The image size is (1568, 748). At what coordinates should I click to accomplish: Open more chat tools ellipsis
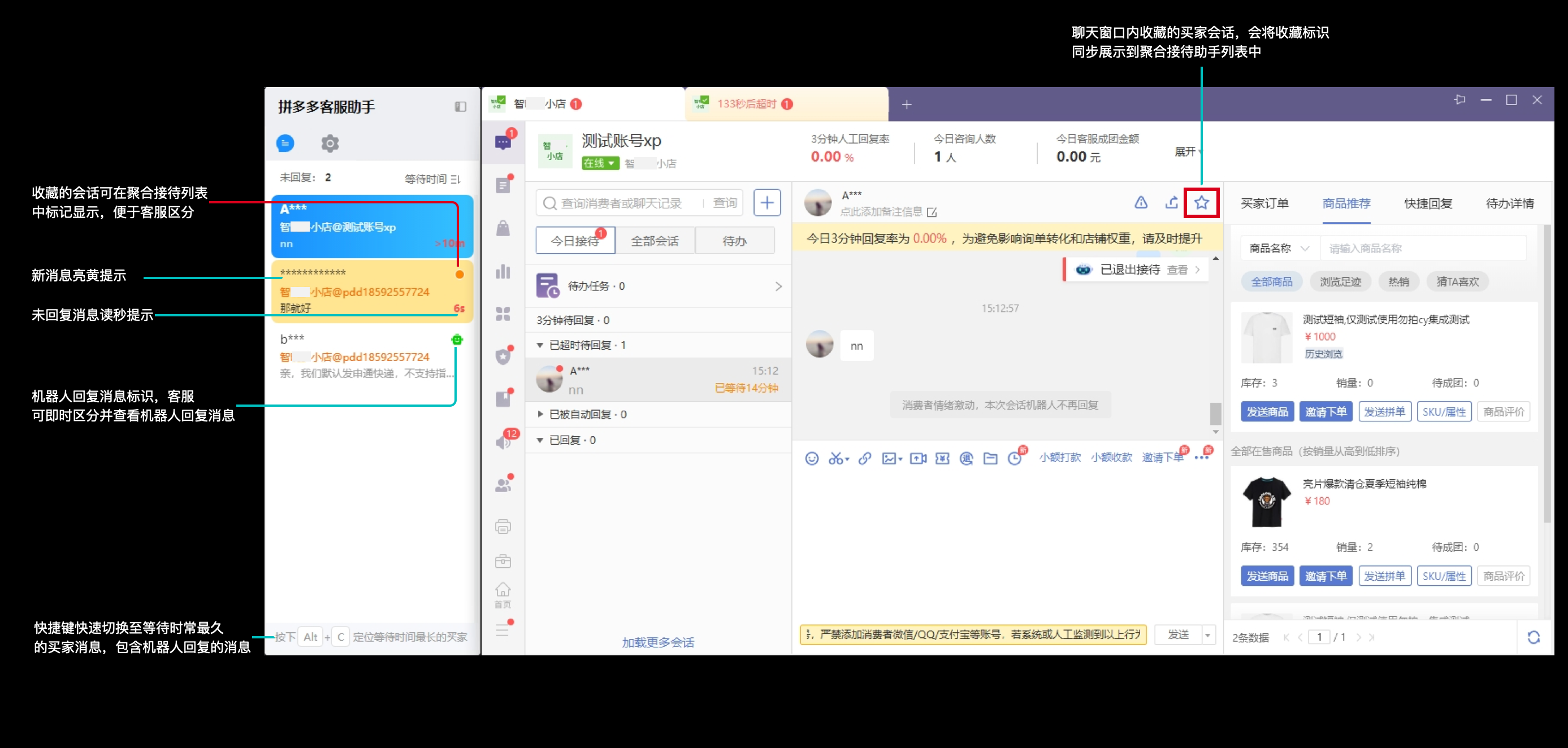[1202, 458]
